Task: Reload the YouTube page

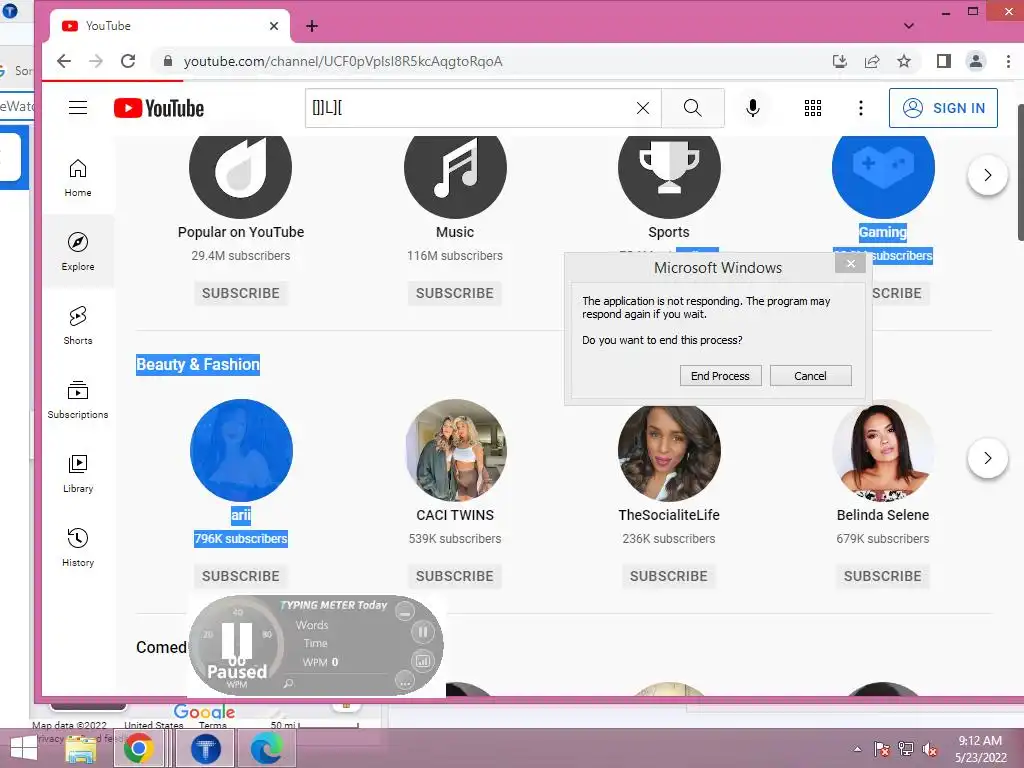Action: (128, 61)
